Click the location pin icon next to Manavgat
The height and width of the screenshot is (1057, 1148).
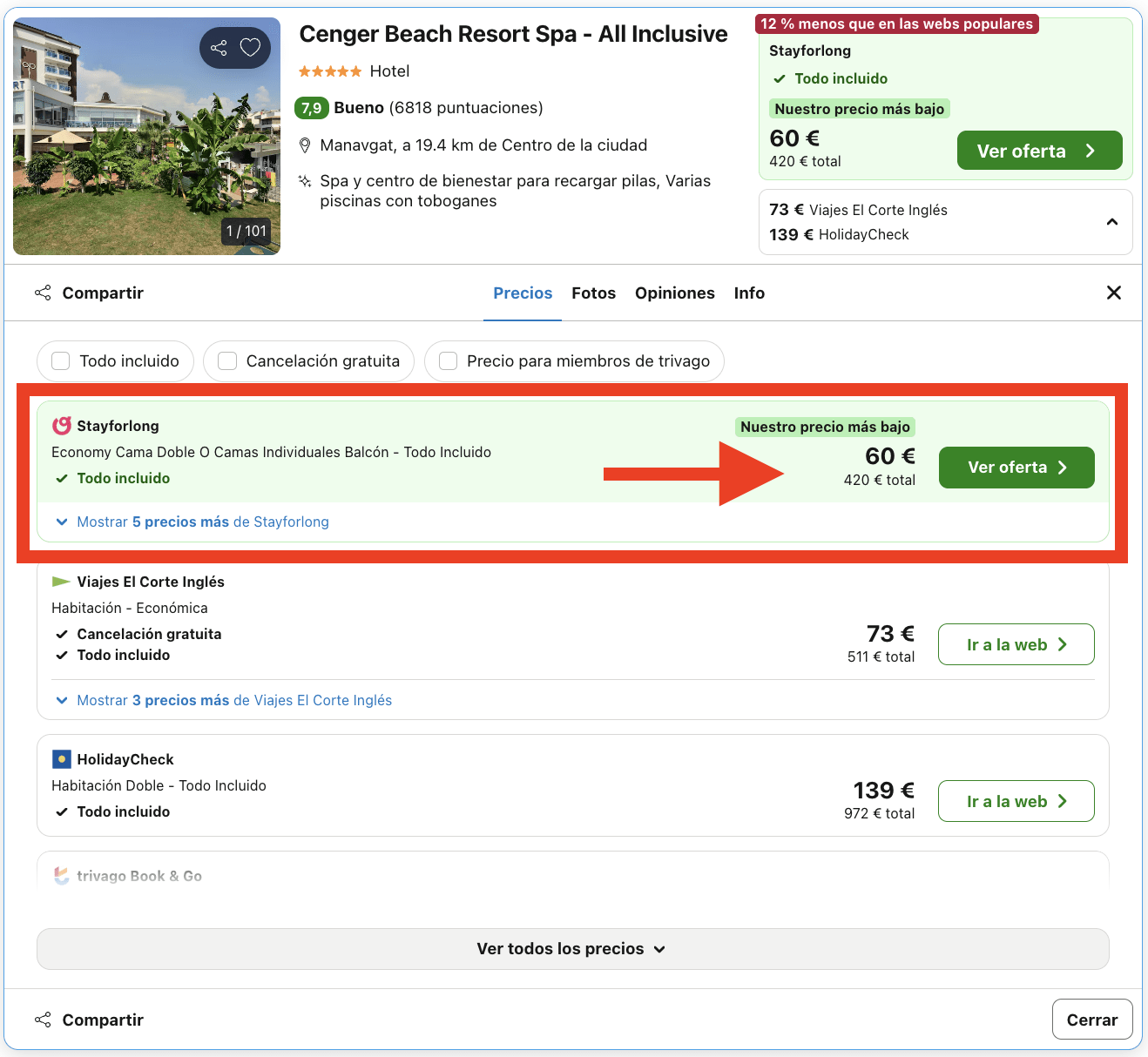tap(306, 145)
